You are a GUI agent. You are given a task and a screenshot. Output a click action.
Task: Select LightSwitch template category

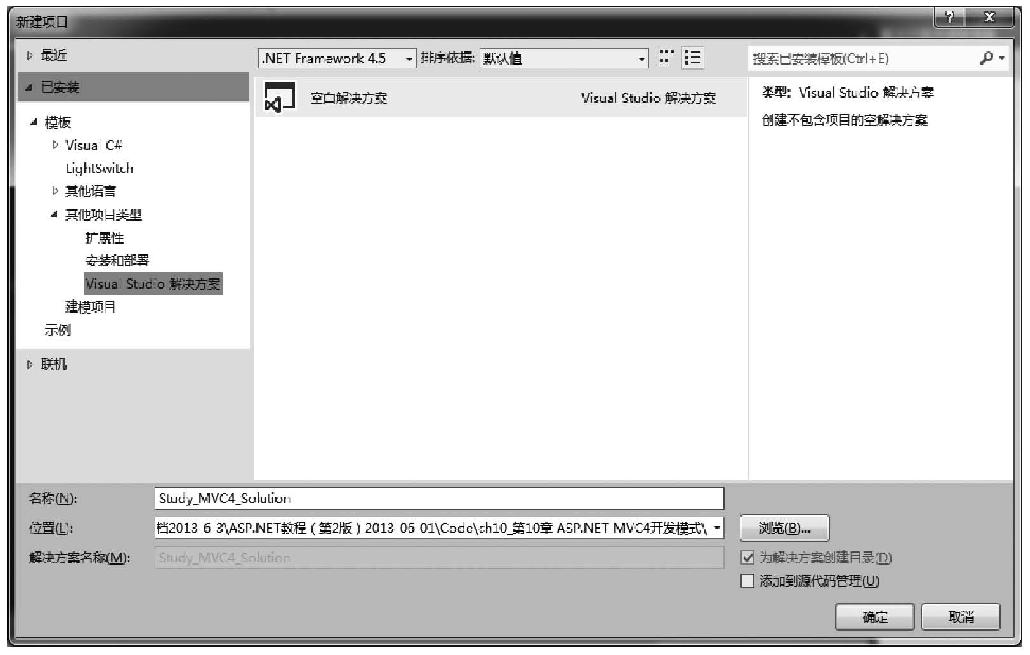click(99, 168)
